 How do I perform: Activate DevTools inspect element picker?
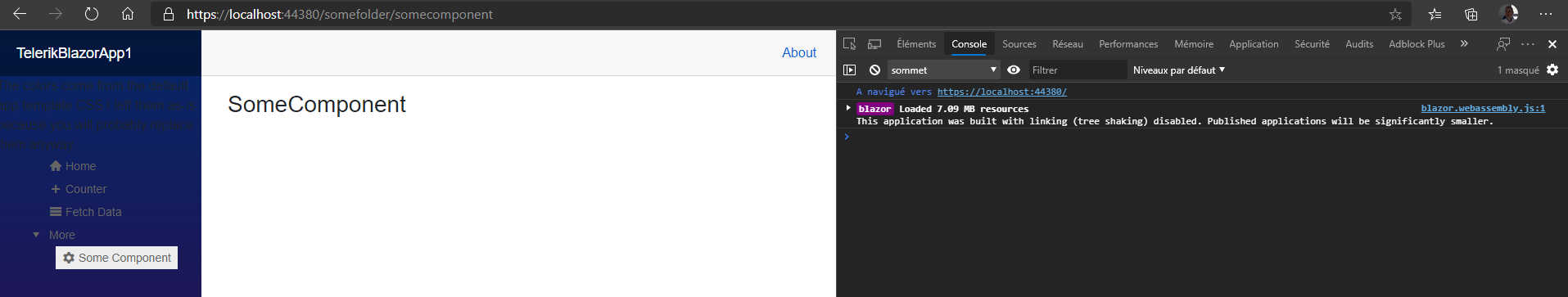[849, 44]
